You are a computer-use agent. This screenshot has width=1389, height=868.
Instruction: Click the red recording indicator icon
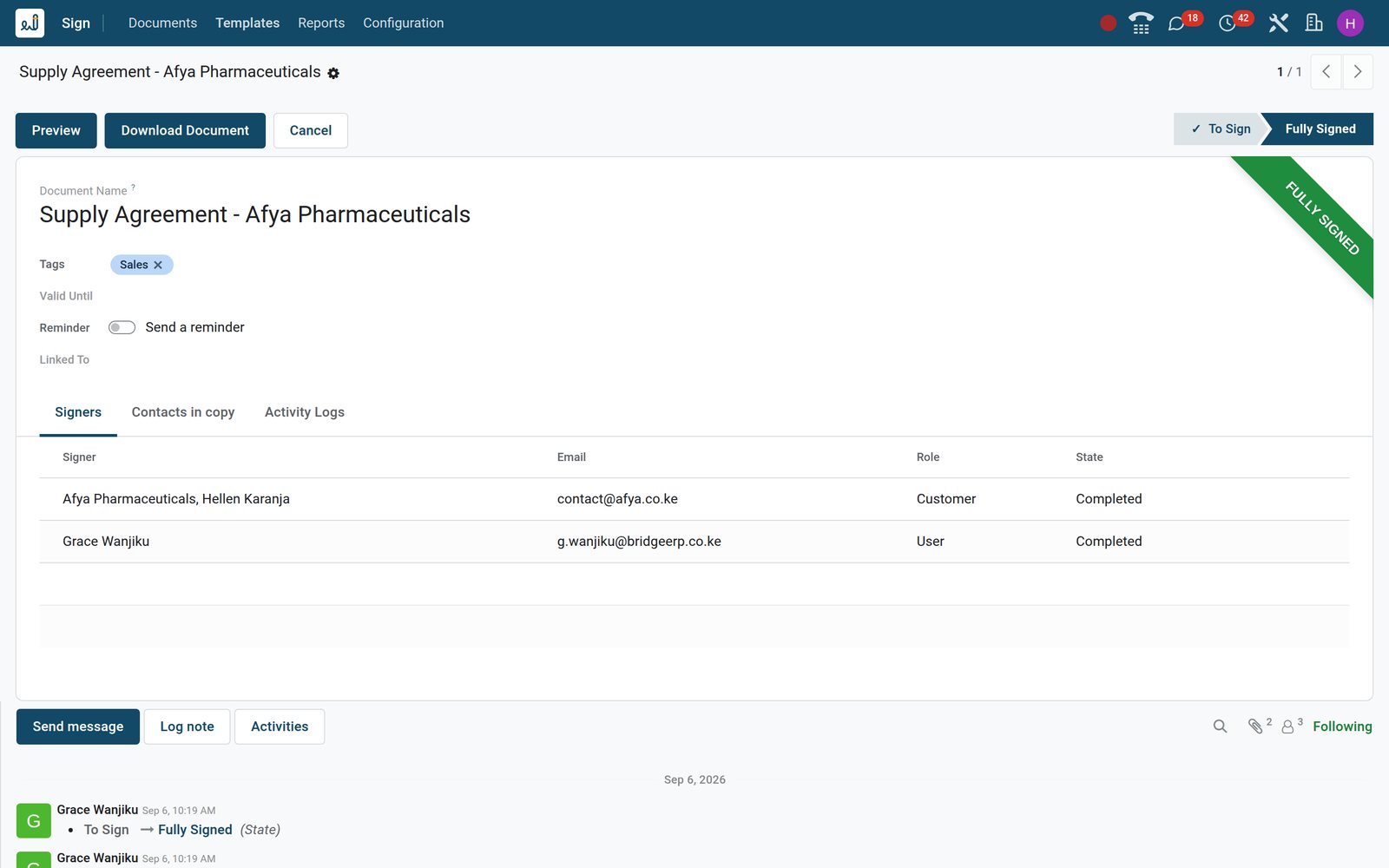[x=1108, y=23]
